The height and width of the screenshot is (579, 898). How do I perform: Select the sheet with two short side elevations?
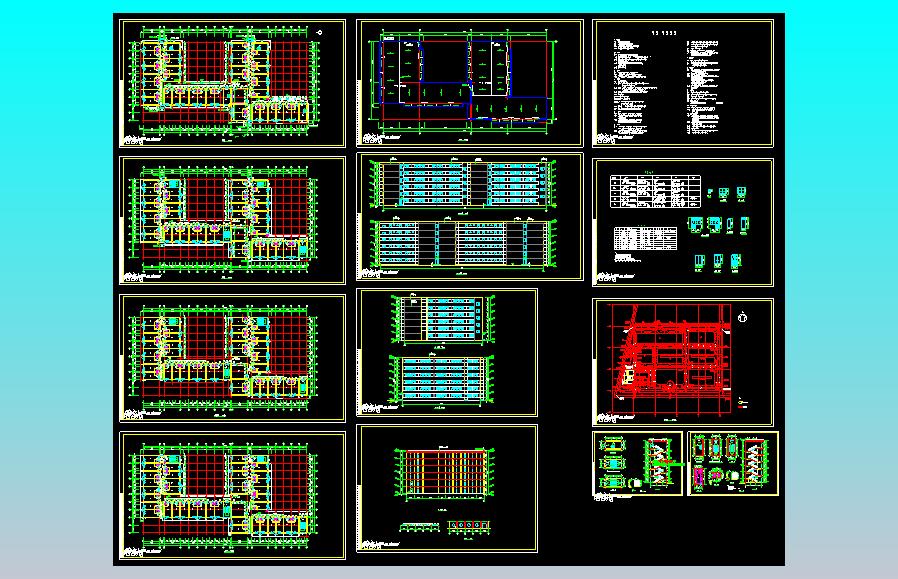447,352
